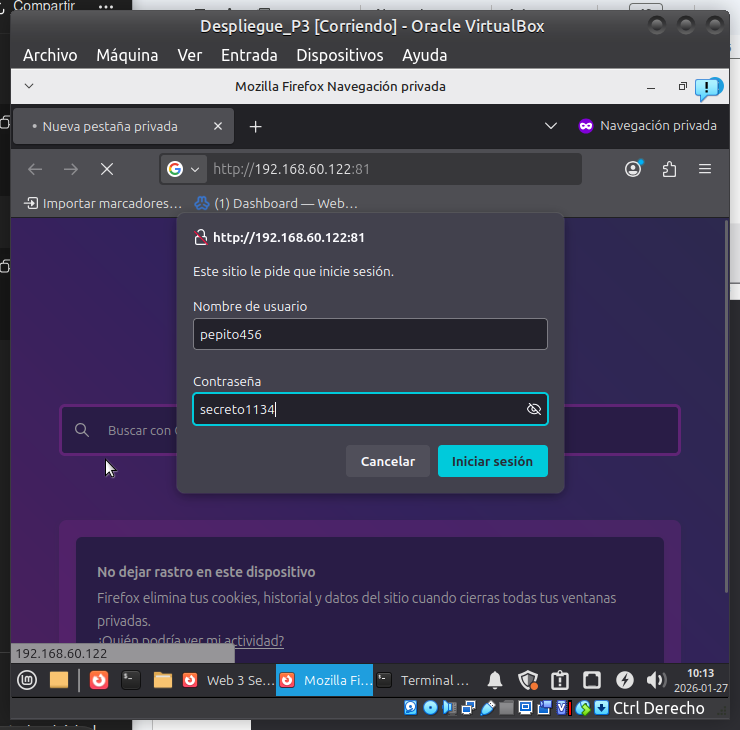
Task: Open the Dispositivos menu
Action: (339, 55)
